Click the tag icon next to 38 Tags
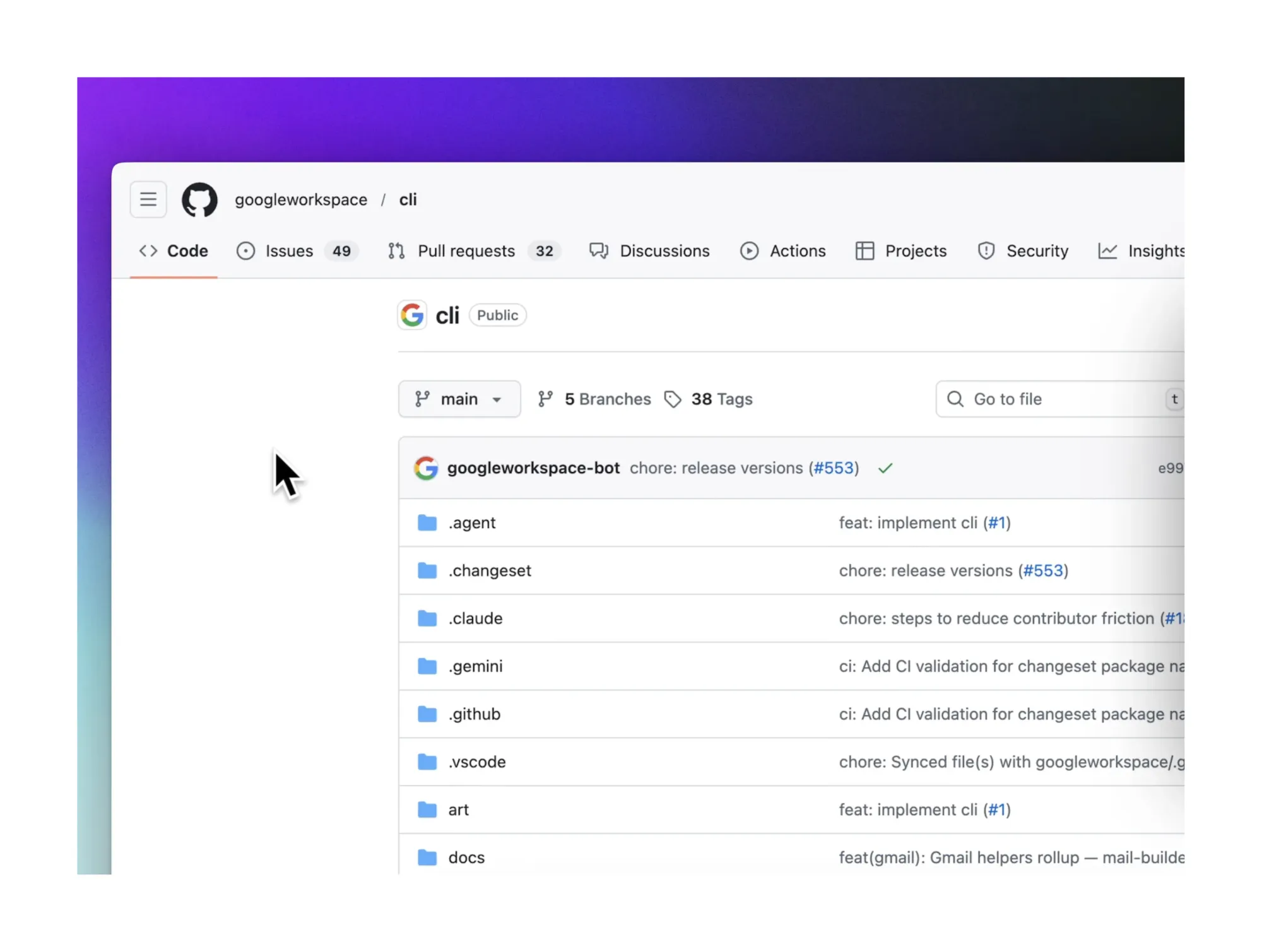This screenshot has width=1262, height=952. pyautogui.click(x=673, y=399)
